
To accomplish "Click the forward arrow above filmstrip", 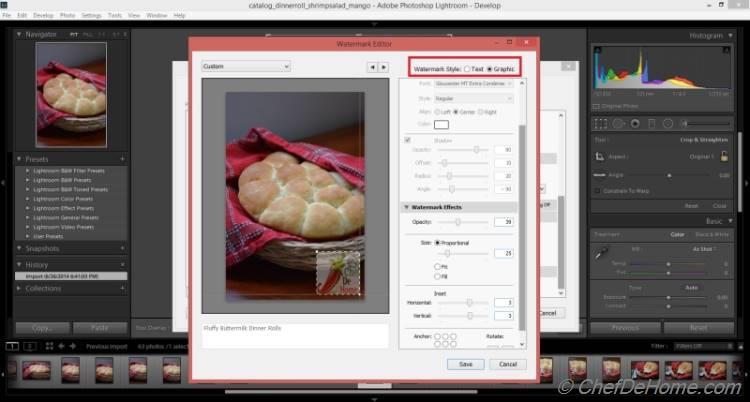I will (73, 346).
